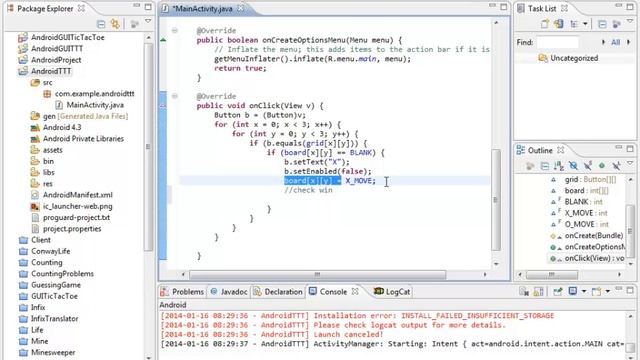
Task: Fold the onClick method in editor
Action: (175, 96)
